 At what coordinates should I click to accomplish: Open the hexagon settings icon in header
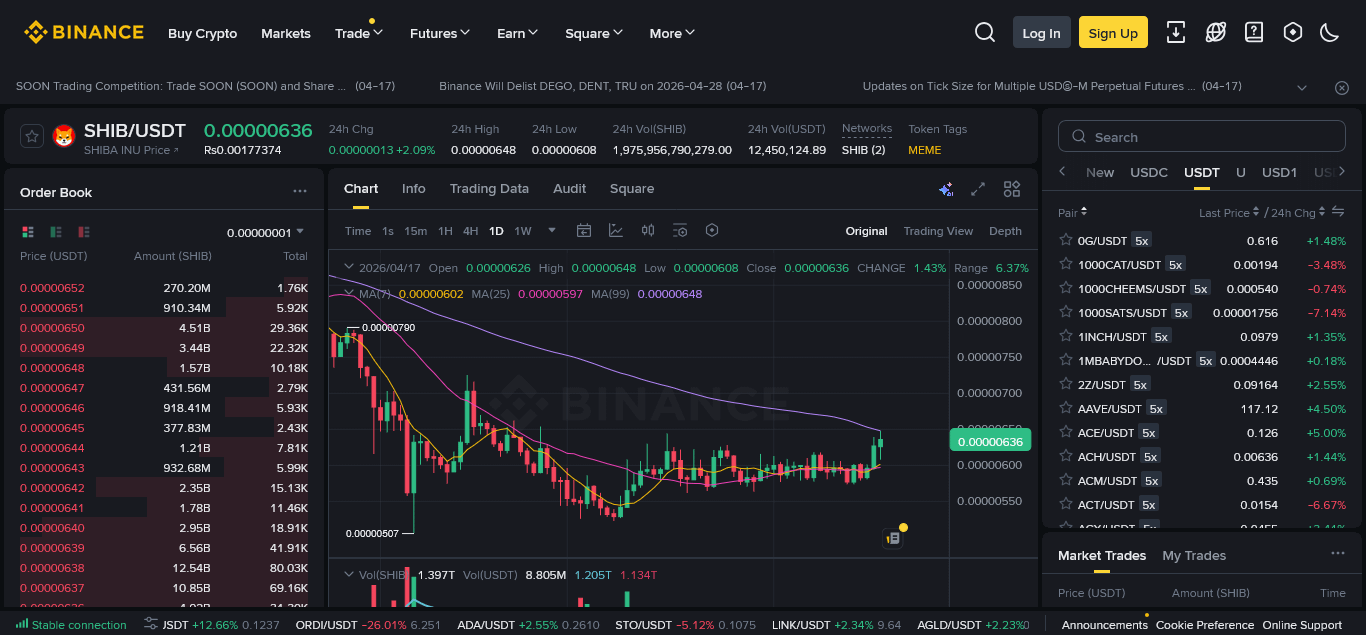tap(1293, 32)
